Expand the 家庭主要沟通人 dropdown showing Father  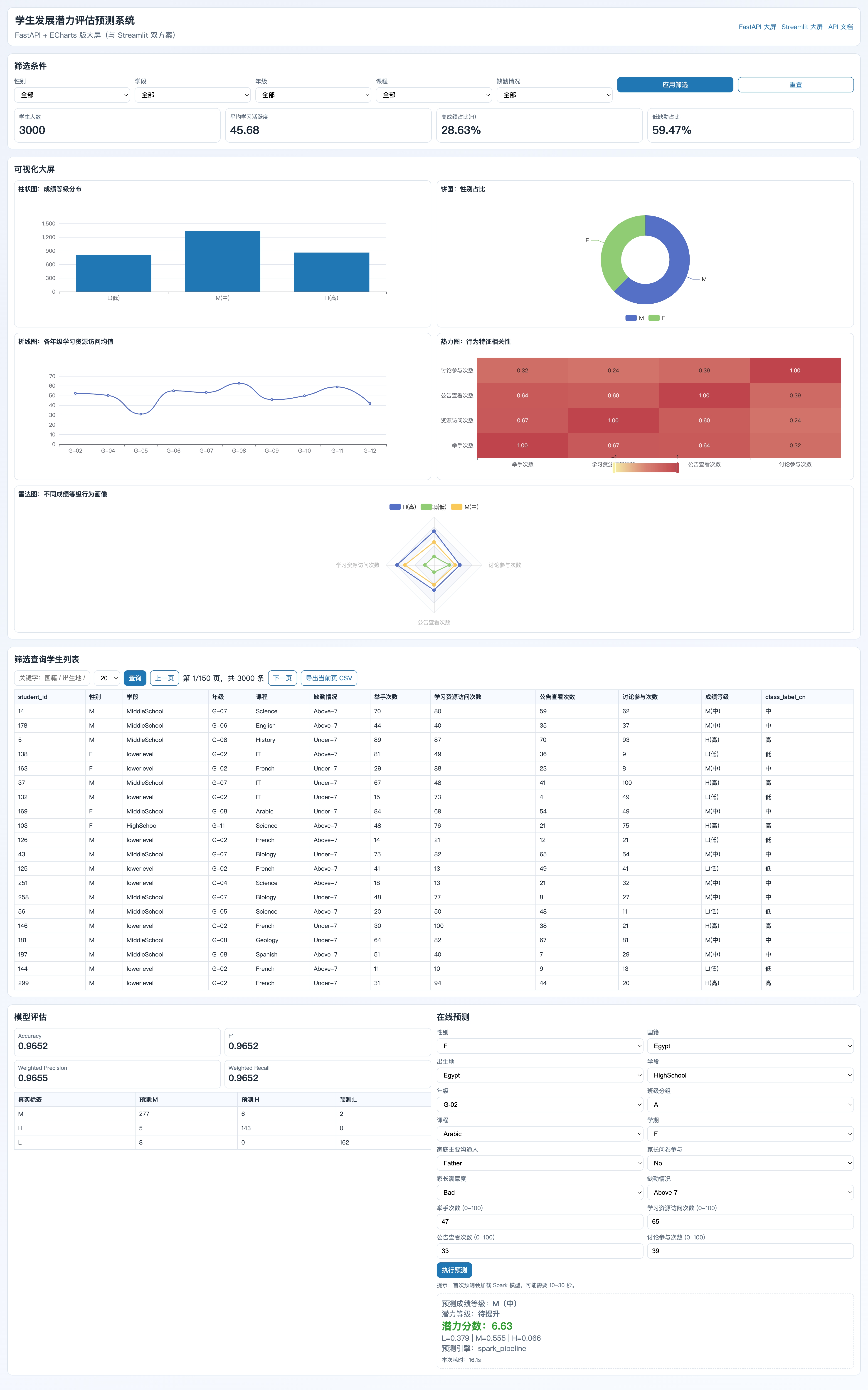[540, 1163]
